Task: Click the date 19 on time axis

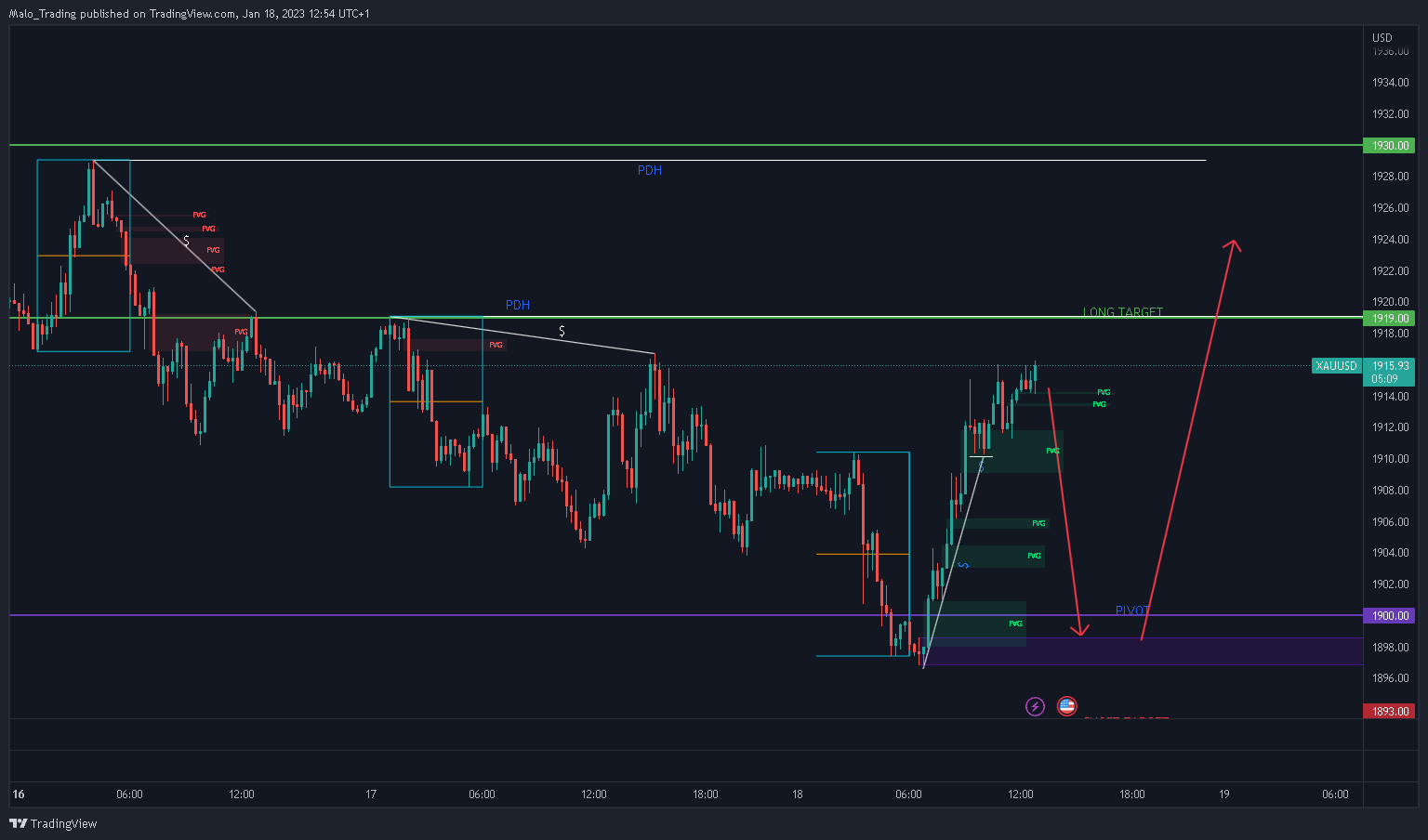Action: [1224, 794]
